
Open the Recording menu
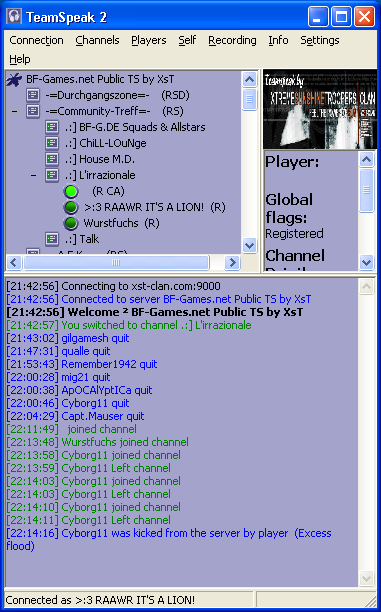click(232, 40)
